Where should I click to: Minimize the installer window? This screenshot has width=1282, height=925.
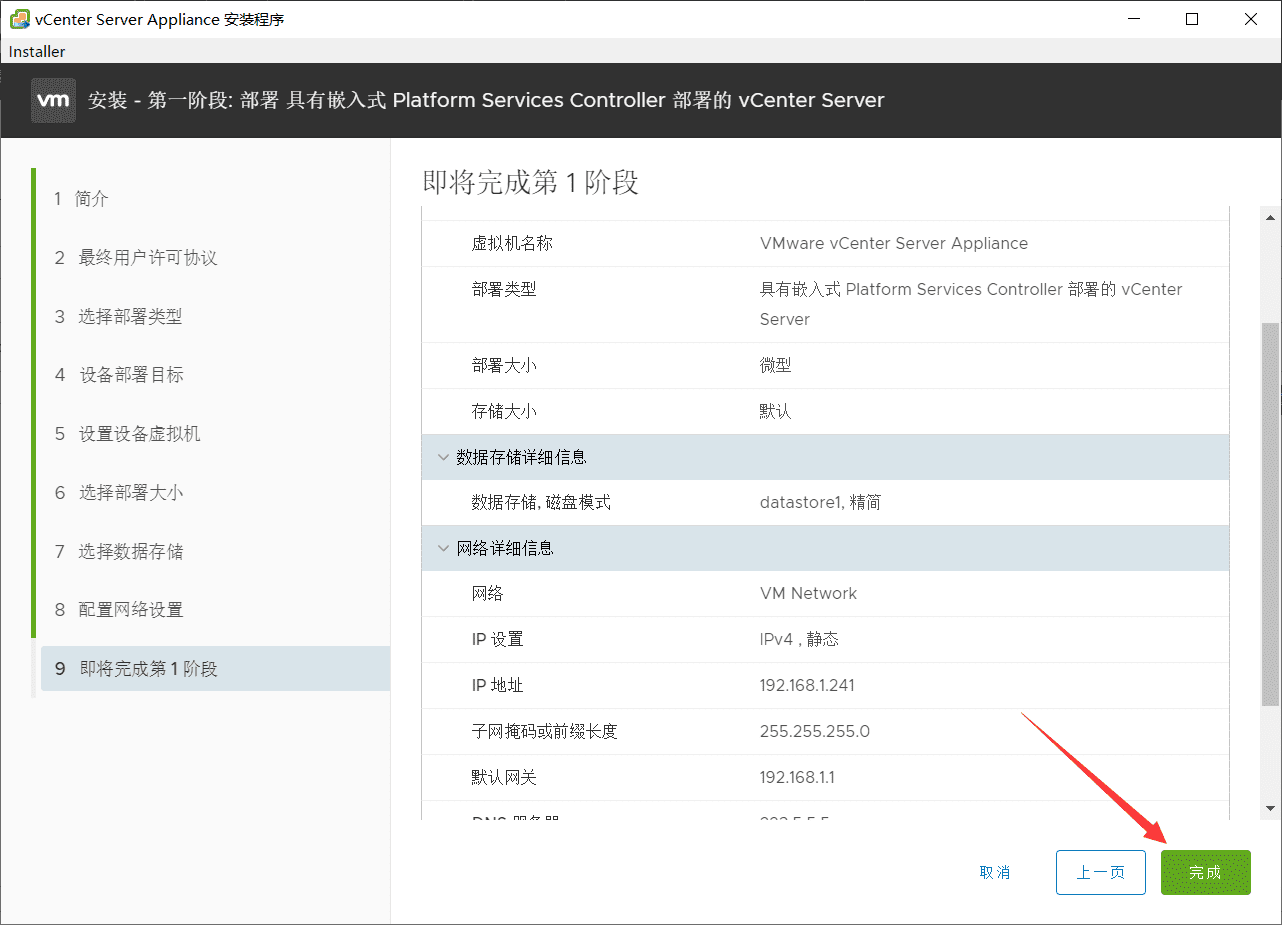(1133, 19)
